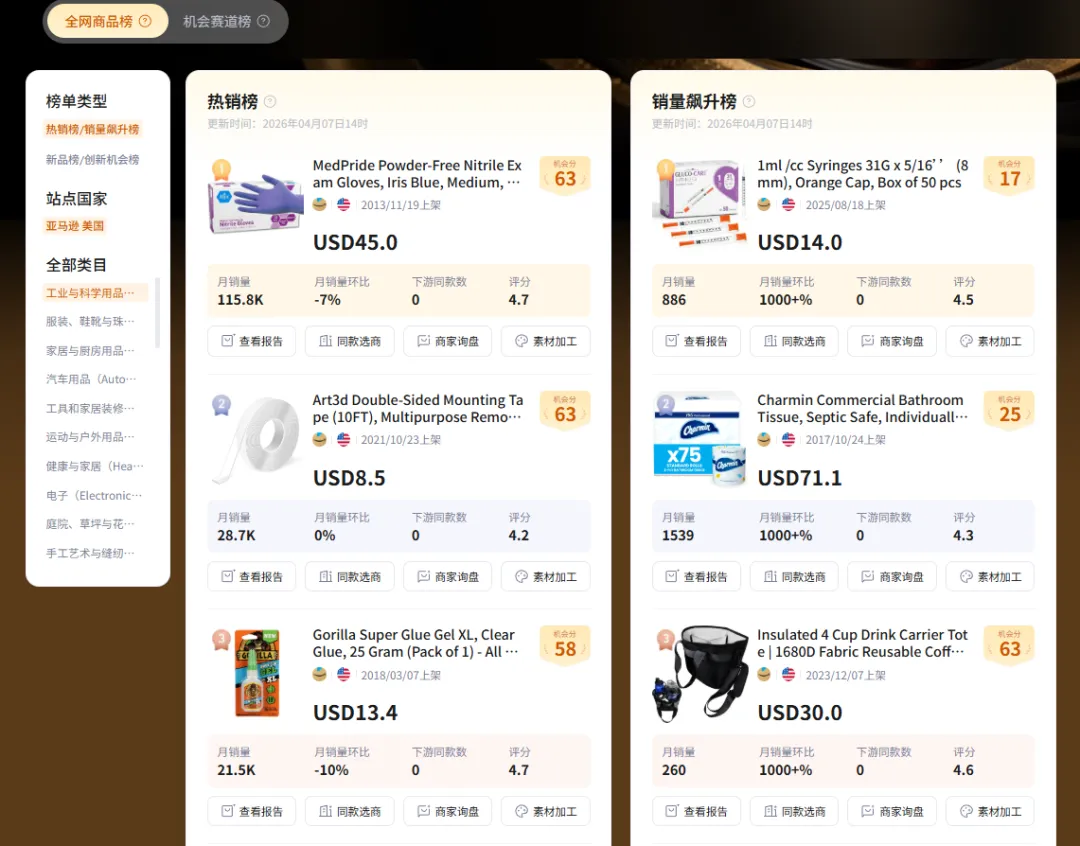The image size is (1080, 846).
Task: Open 1ml Syringes product thumbnail
Action: click(x=700, y=203)
